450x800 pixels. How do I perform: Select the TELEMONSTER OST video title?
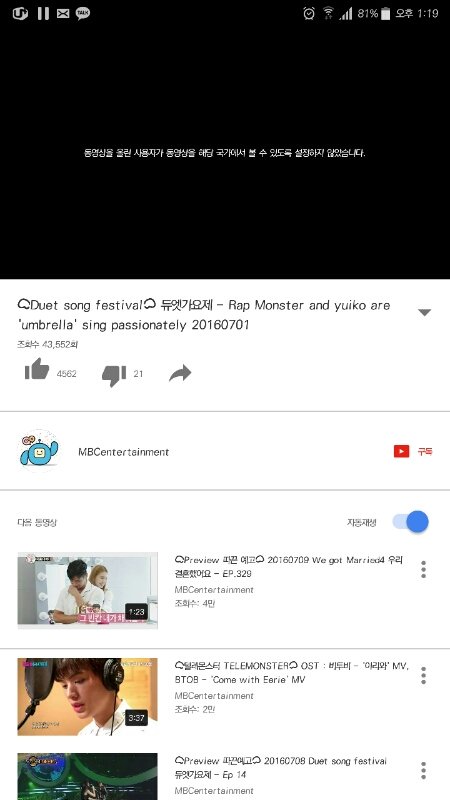[291, 672]
